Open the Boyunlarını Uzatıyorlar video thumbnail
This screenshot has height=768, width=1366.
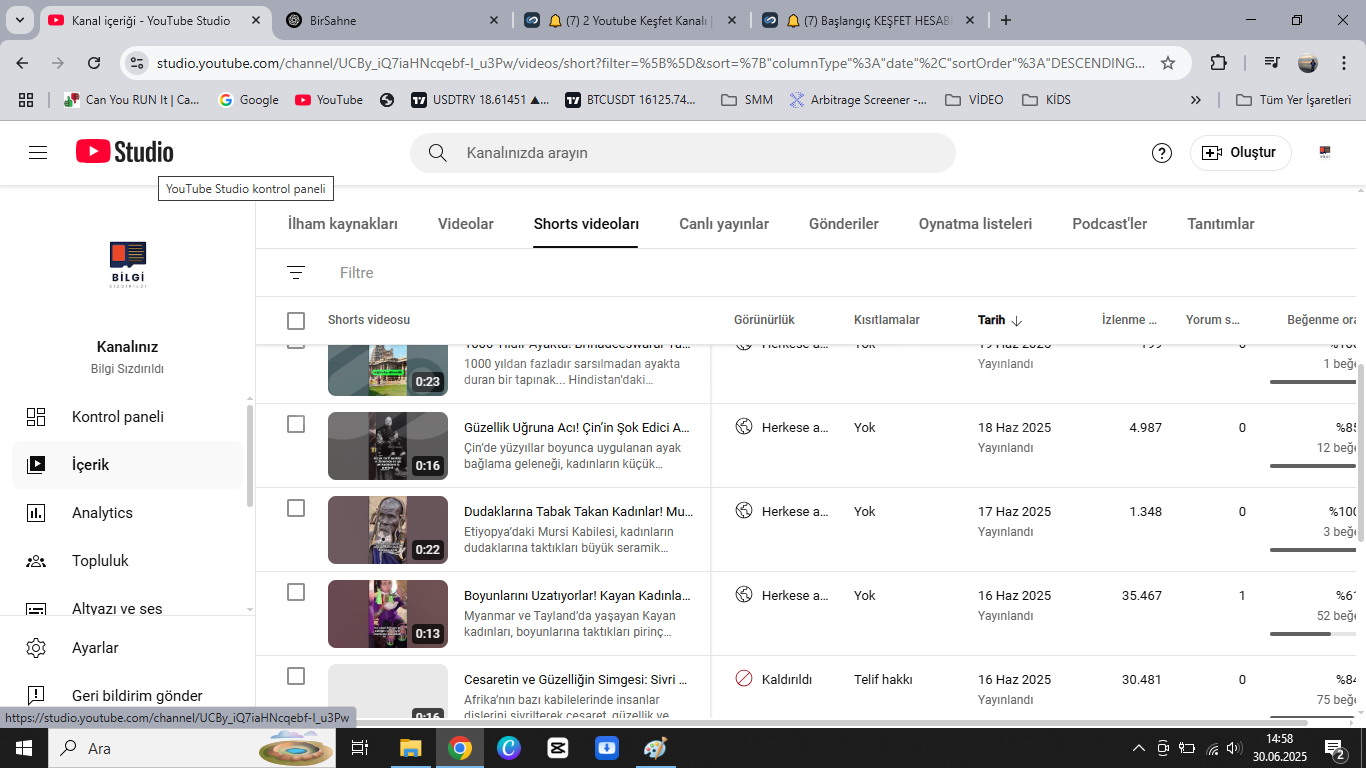pyautogui.click(x=388, y=614)
